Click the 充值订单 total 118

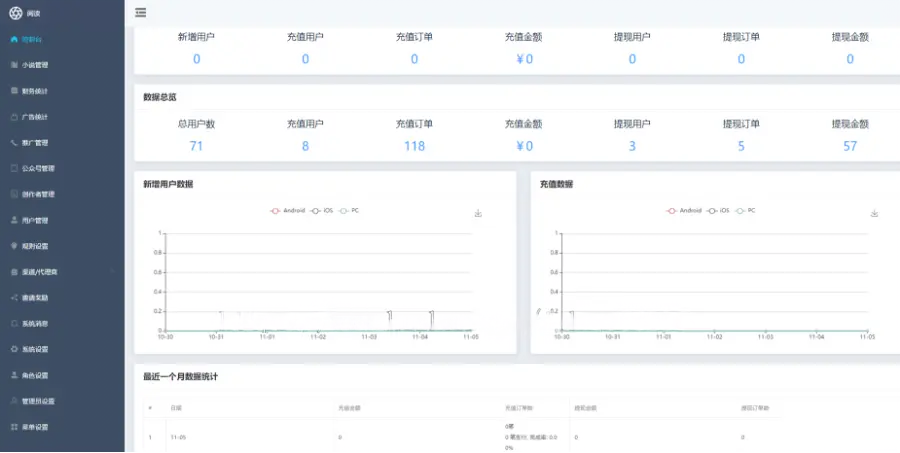(414, 146)
